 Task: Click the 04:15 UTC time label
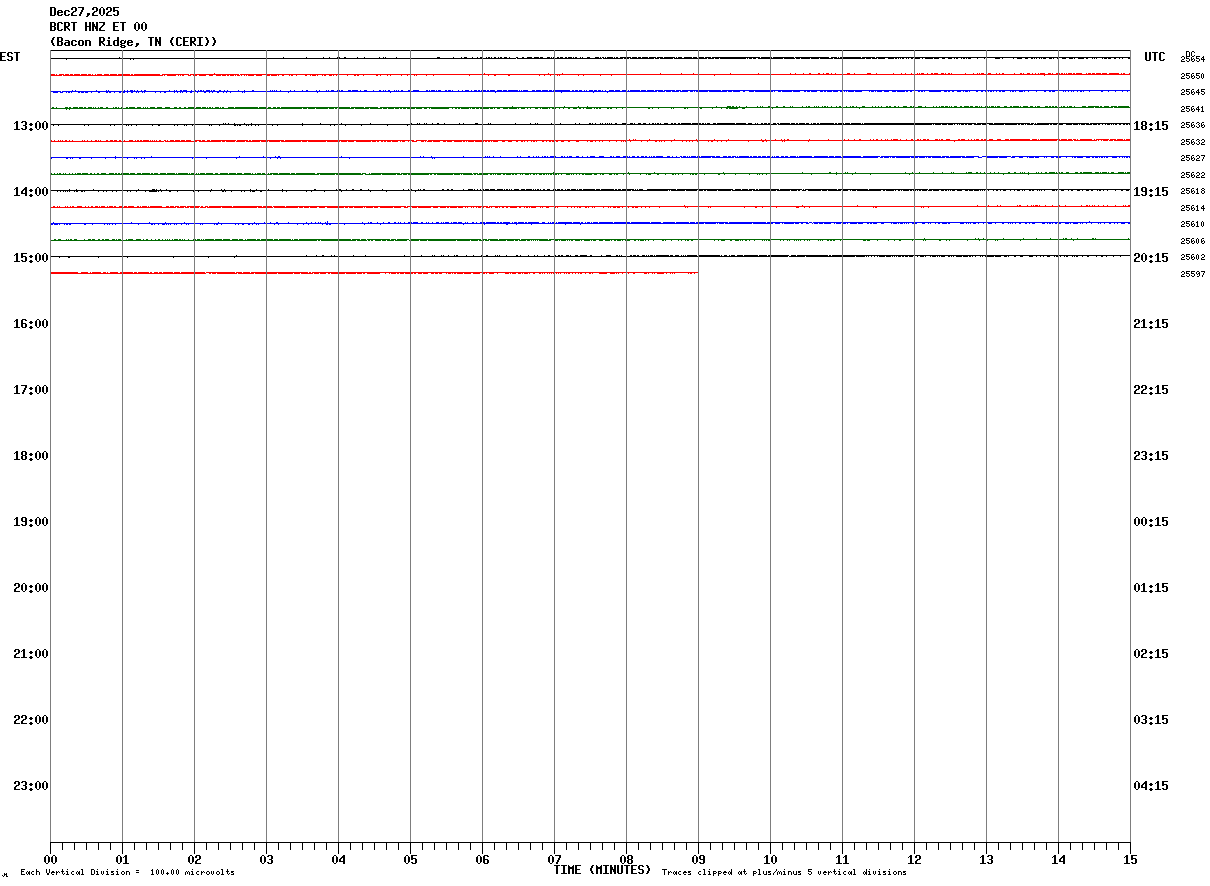(x=1151, y=785)
